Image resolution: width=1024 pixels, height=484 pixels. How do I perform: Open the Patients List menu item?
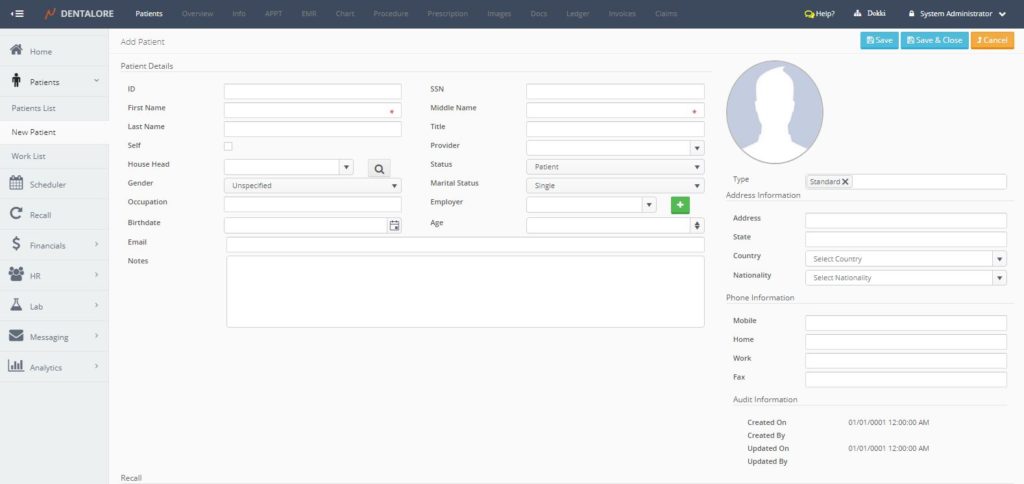tap(33, 108)
